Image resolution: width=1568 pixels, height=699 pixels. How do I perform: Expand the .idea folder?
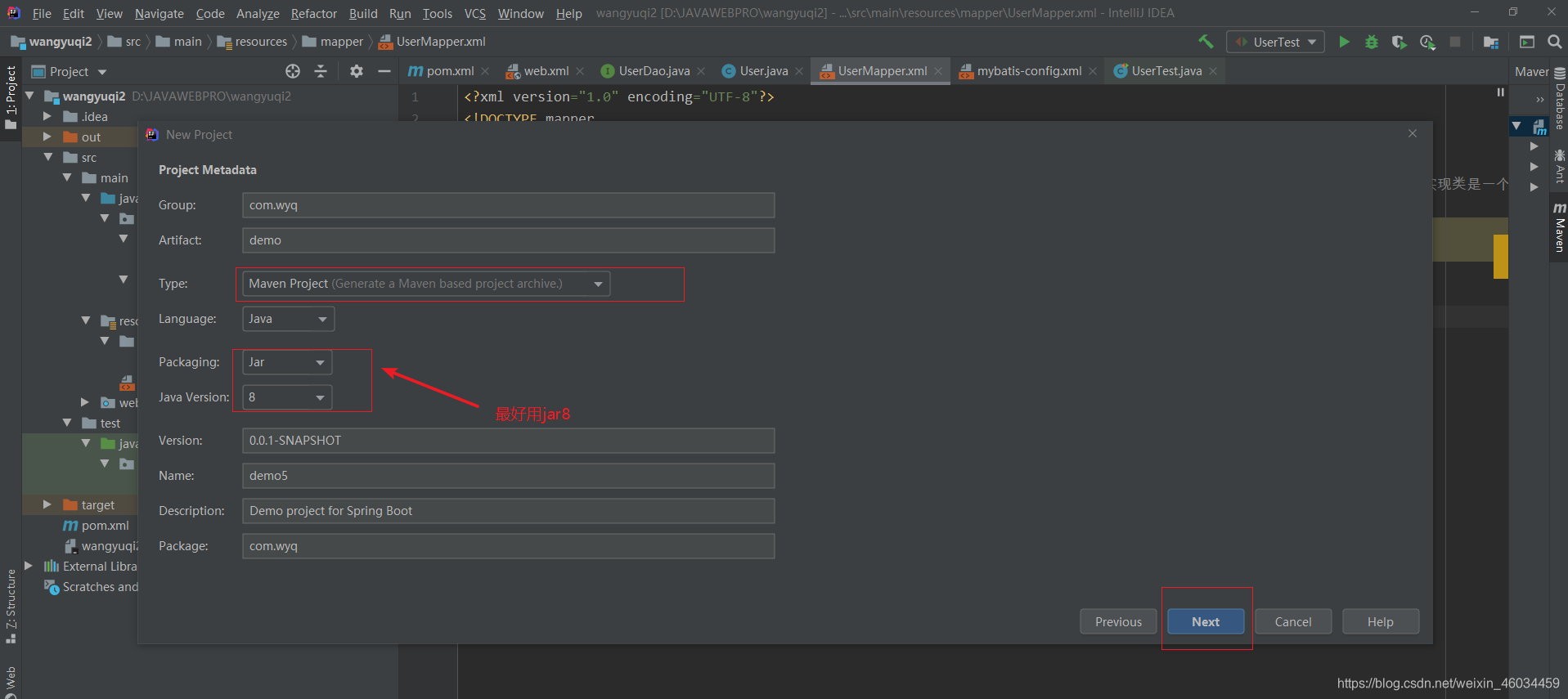47,116
